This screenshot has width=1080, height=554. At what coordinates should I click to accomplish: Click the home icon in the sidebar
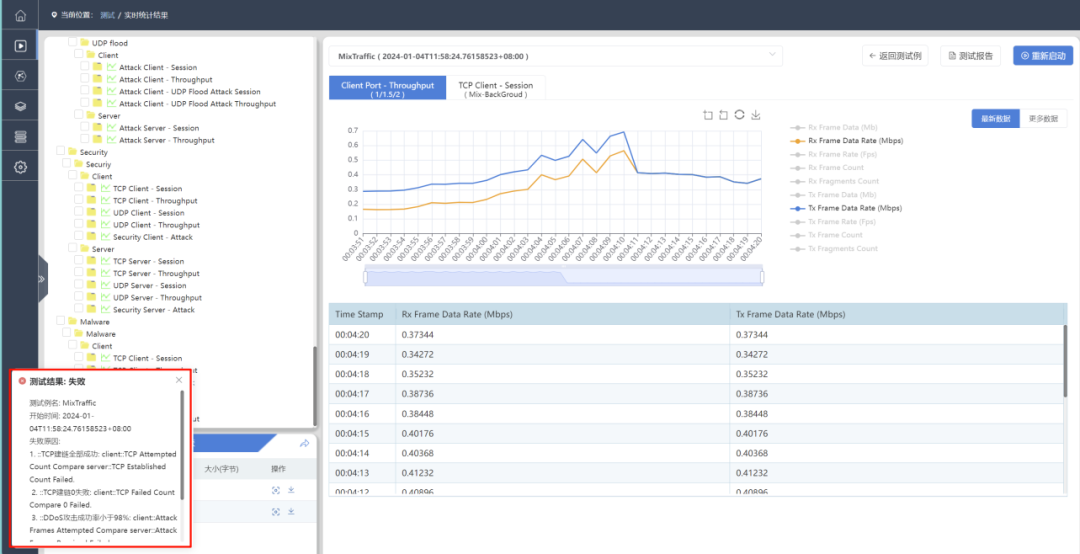pyautogui.click(x=20, y=16)
